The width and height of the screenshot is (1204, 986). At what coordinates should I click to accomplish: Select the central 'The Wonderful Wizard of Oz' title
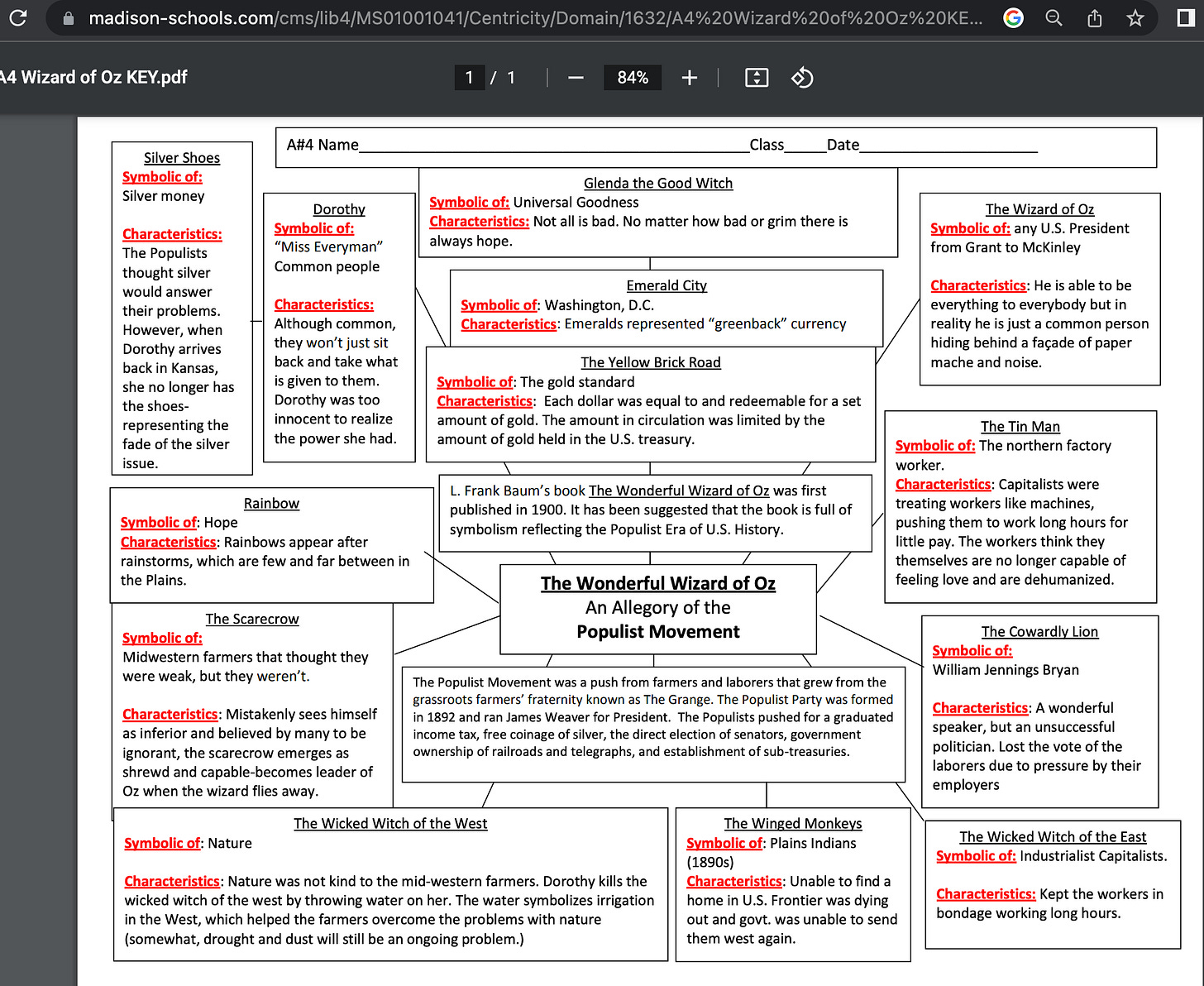[658, 584]
